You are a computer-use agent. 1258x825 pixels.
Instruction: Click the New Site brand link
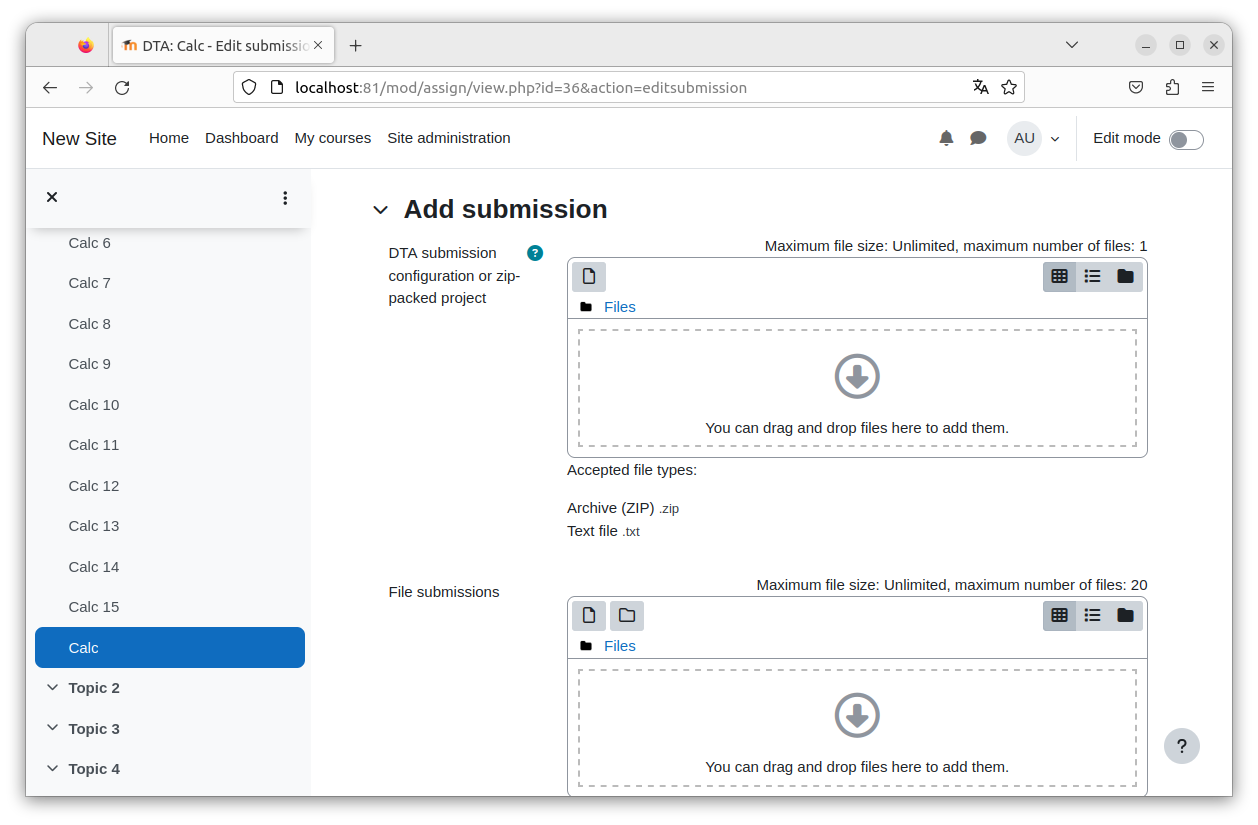click(80, 139)
